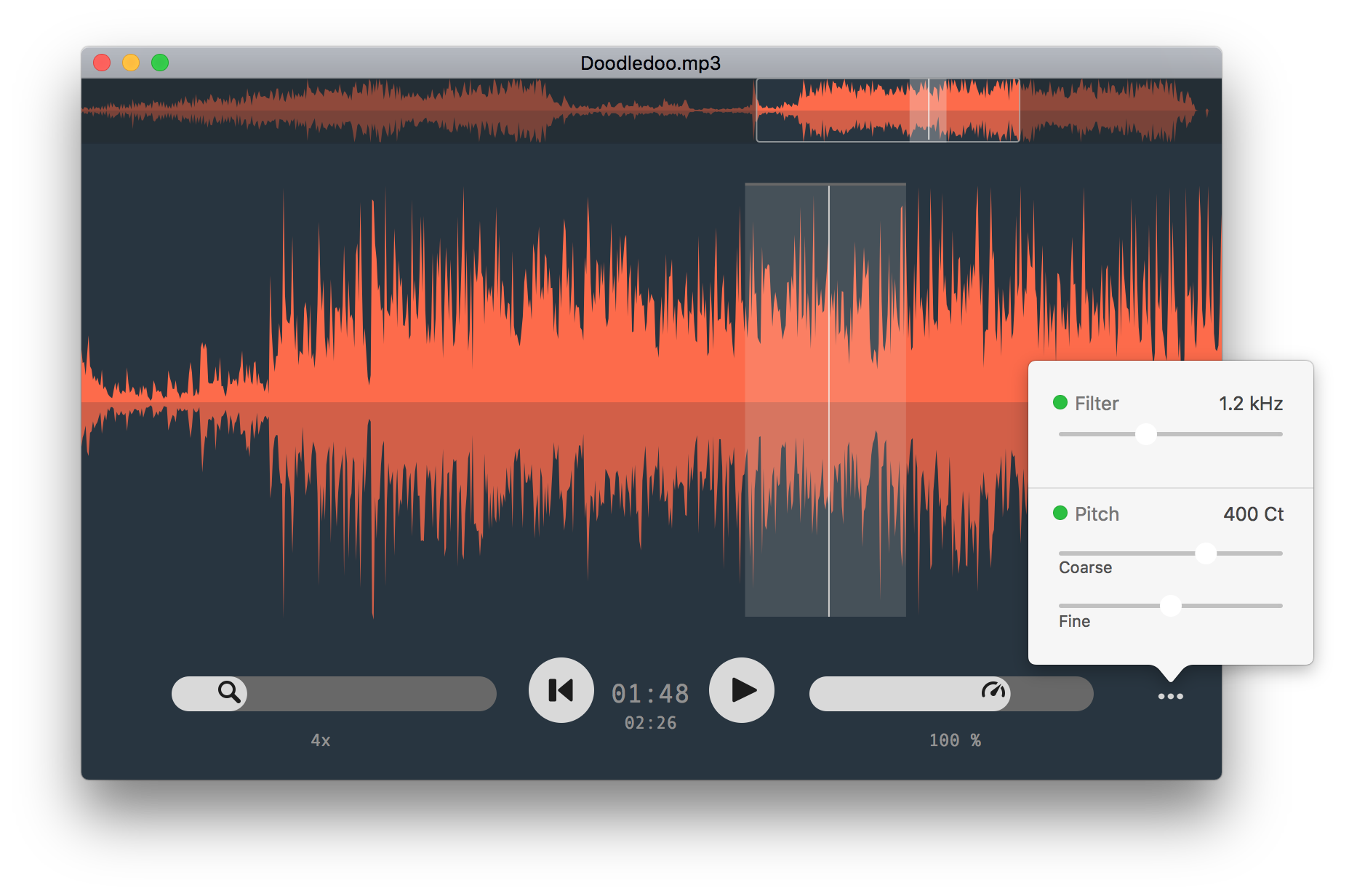
Task: Click the play button
Action: [x=741, y=690]
